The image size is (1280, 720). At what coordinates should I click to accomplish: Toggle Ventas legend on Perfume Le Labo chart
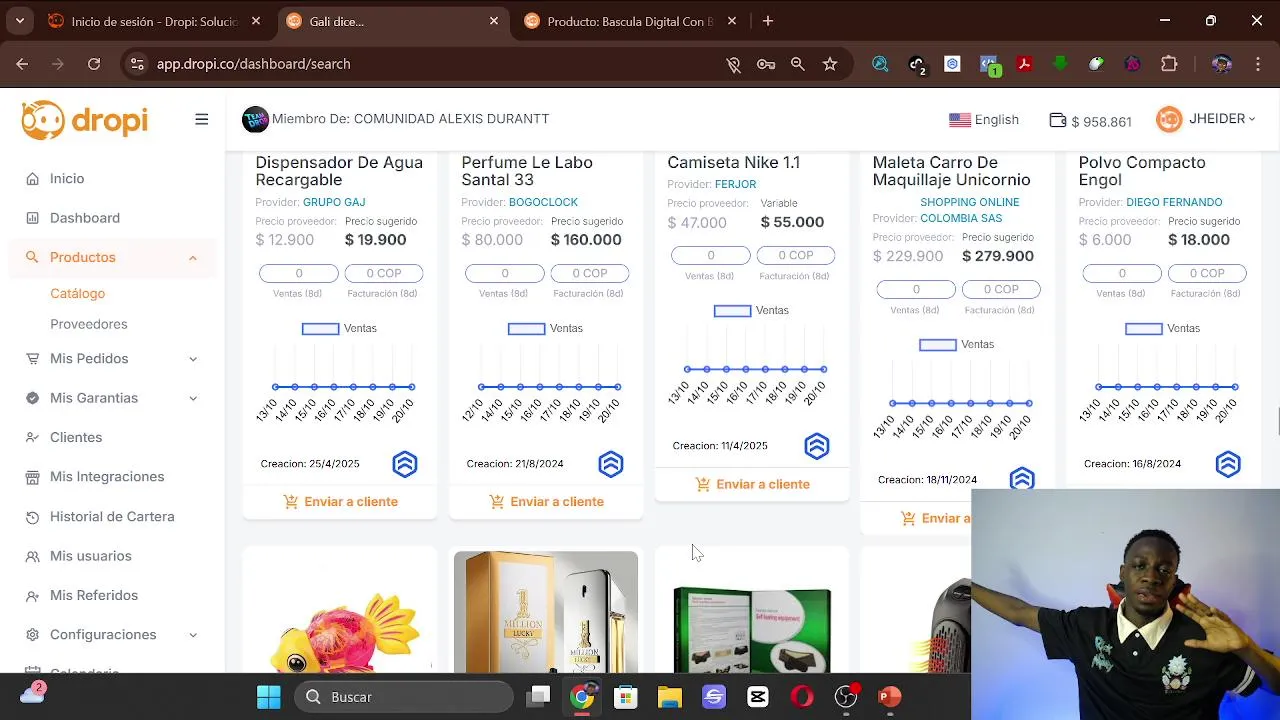click(545, 329)
